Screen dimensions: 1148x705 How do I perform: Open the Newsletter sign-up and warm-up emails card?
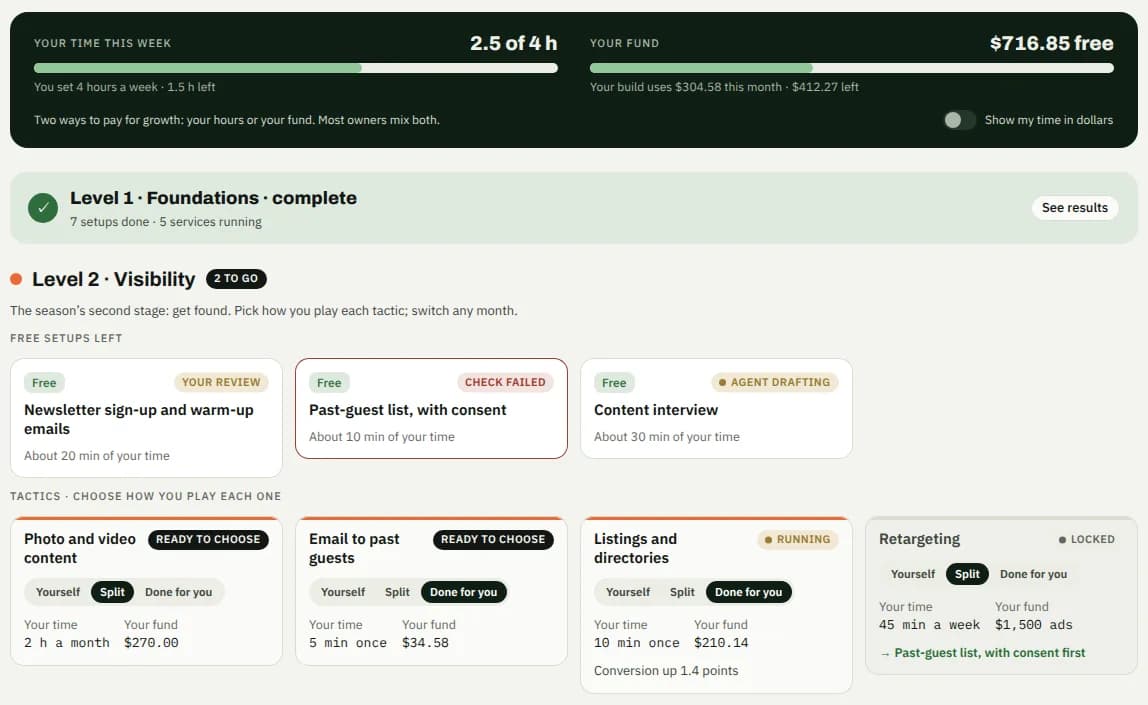(x=146, y=418)
